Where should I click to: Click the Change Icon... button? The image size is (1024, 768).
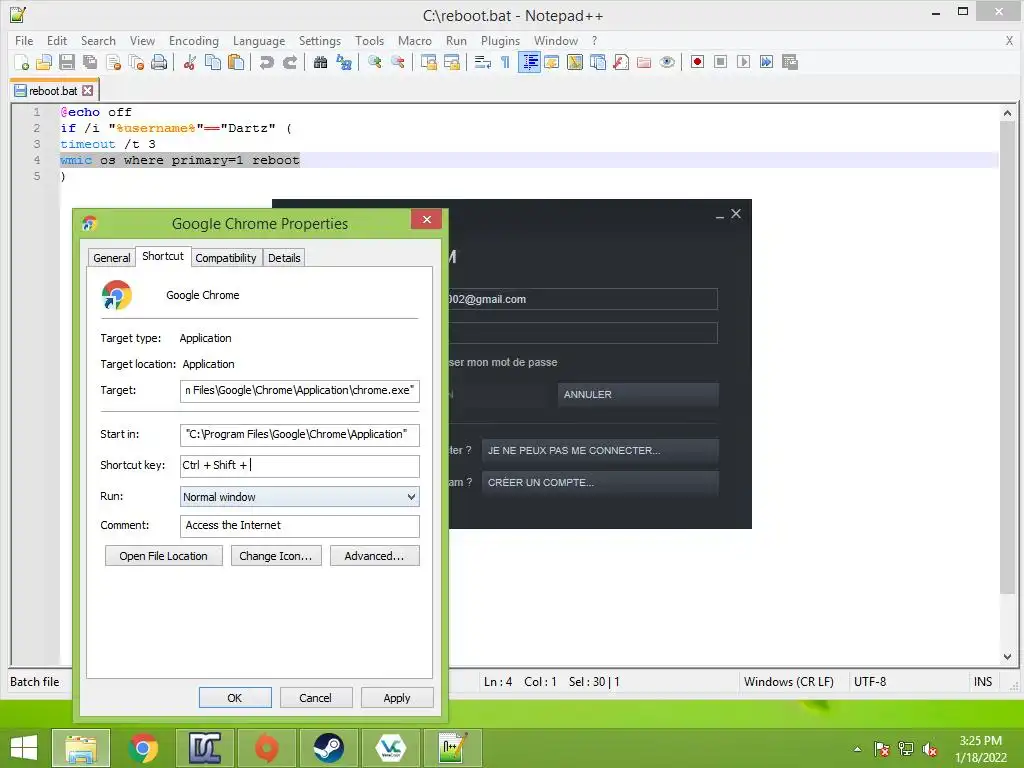point(276,556)
